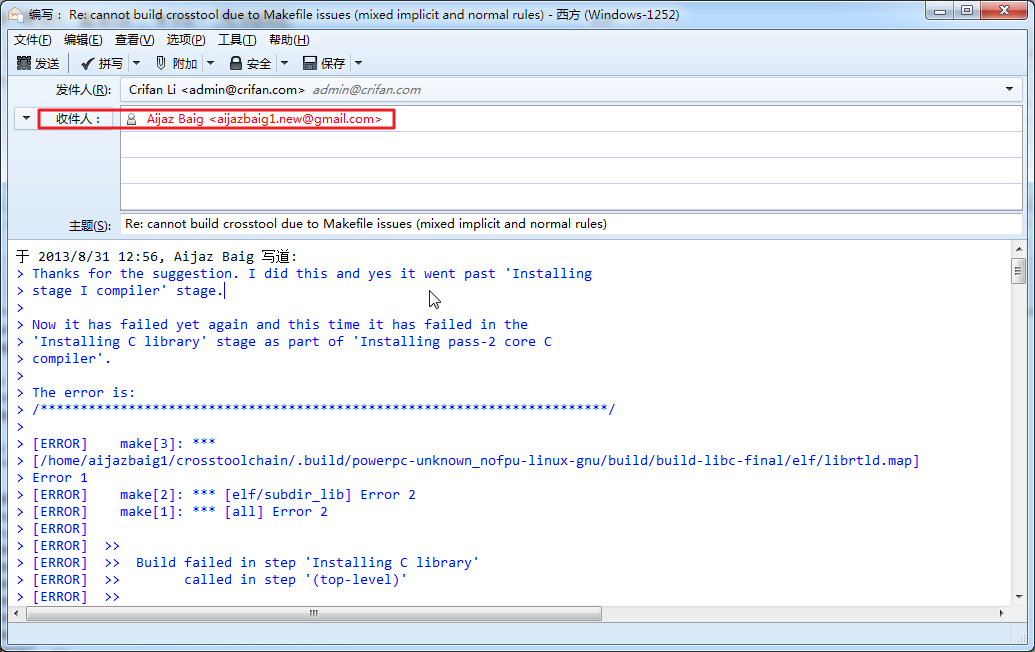Expand the sender (发件人) account dropdown
Image resolution: width=1035 pixels, height=652 pixels.
tap(1009, 89)
